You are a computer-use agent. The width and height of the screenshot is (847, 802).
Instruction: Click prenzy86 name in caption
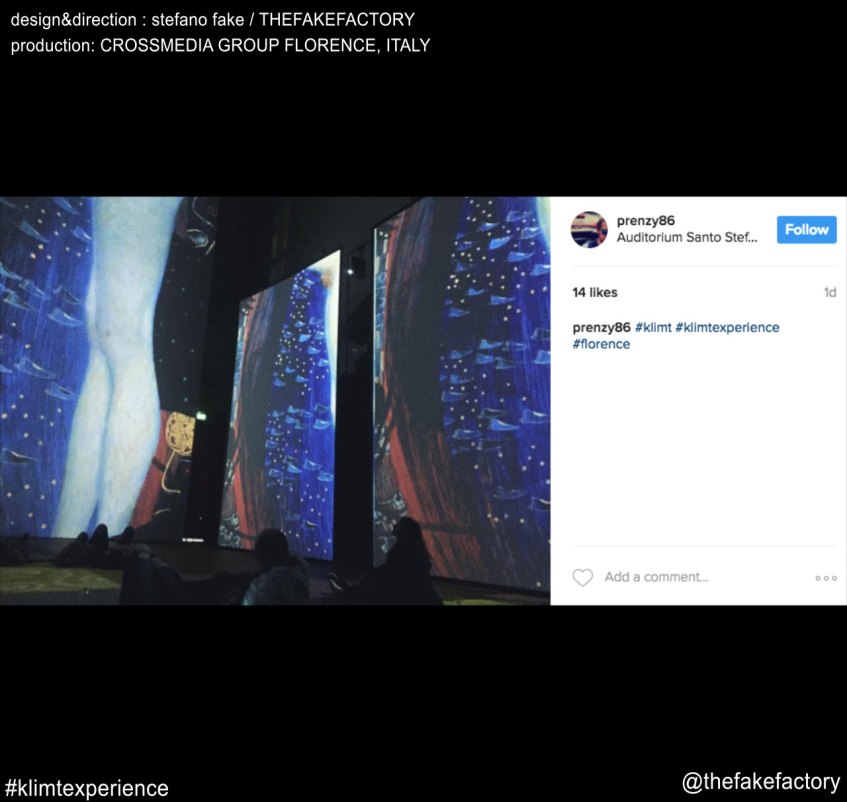601,327
